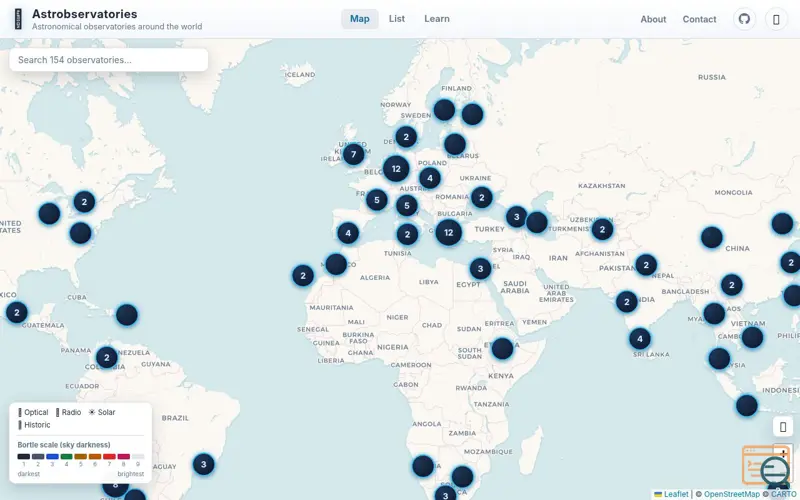Open the 4 cluster near Sri Lanka
Viewport: 800px width, 500px height.
640,338
